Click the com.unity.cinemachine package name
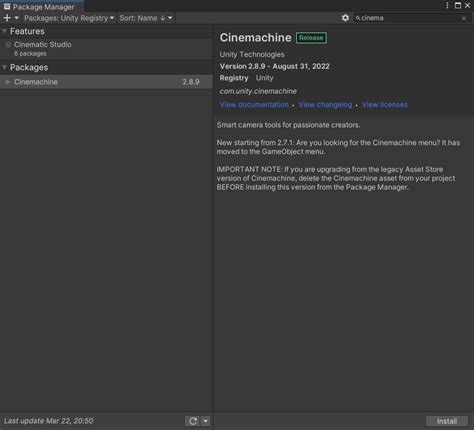The height and width of the screenshot is (430, 474). (258, 91)
